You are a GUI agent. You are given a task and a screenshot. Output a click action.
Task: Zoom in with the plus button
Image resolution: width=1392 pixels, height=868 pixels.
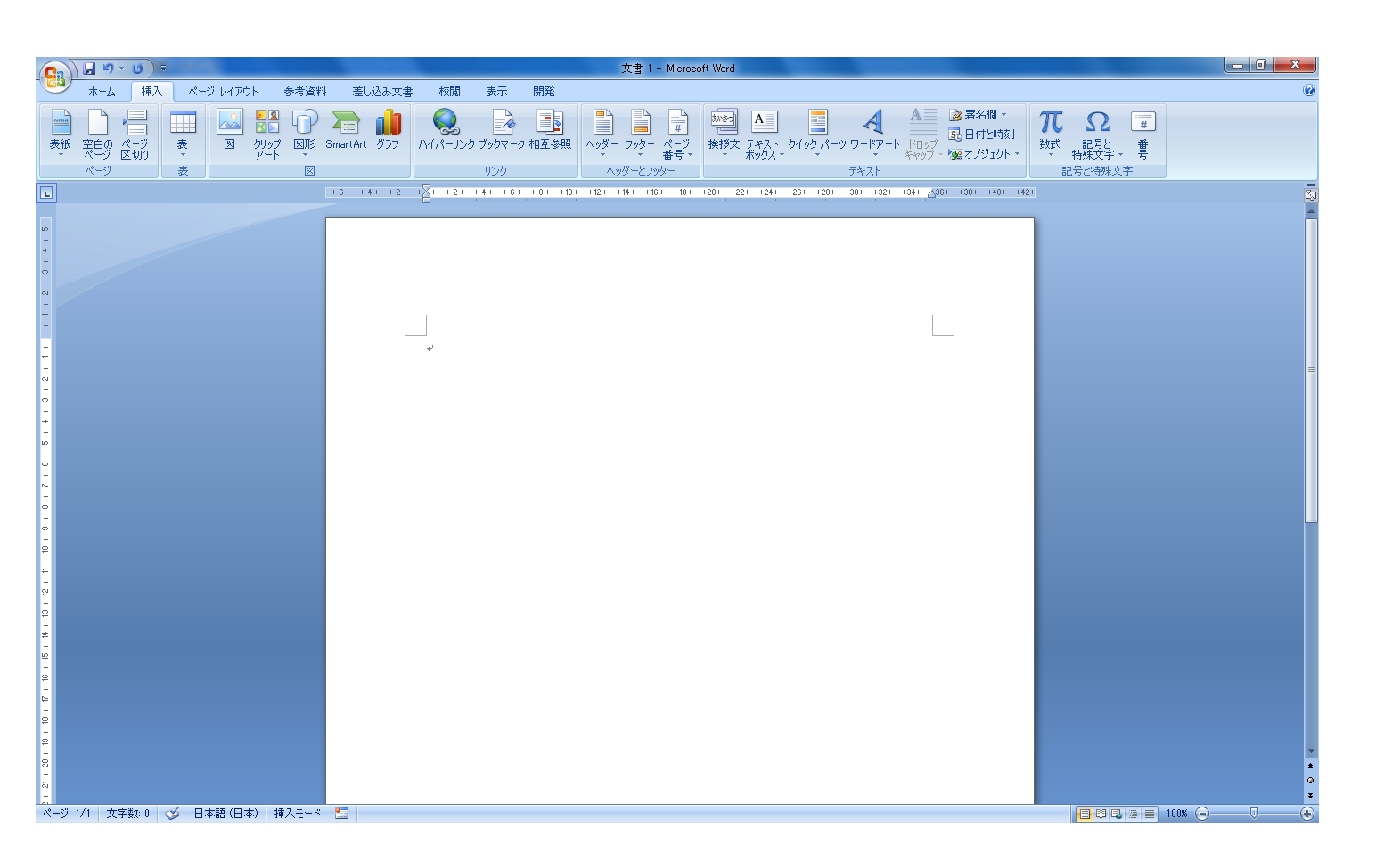(1307, 814)
